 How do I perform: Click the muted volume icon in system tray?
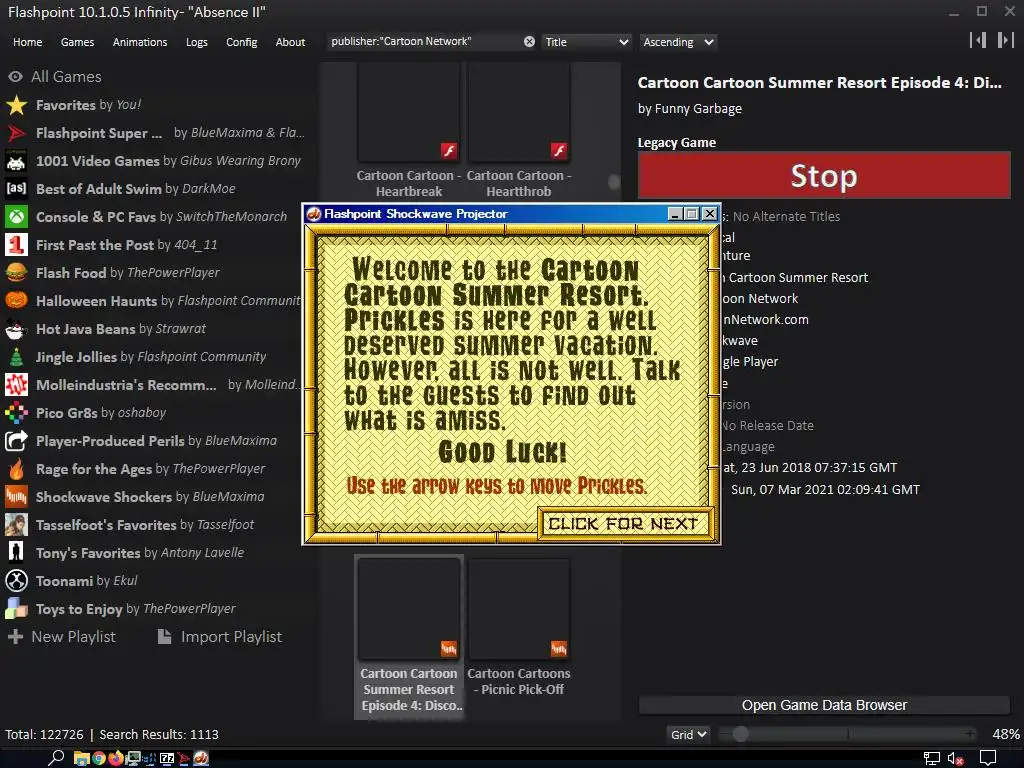[955, 759]
